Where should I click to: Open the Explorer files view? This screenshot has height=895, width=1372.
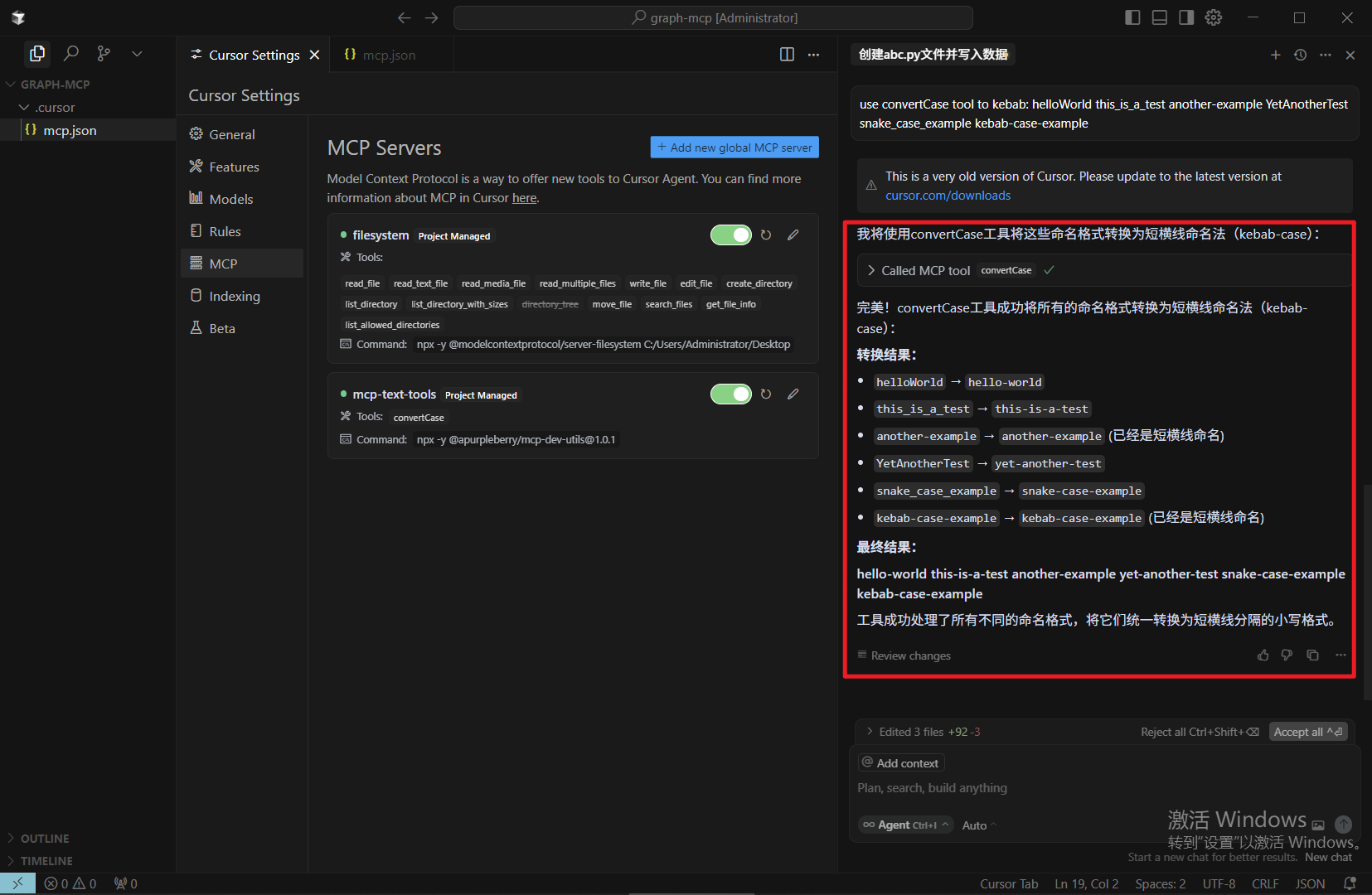[37, 54]
